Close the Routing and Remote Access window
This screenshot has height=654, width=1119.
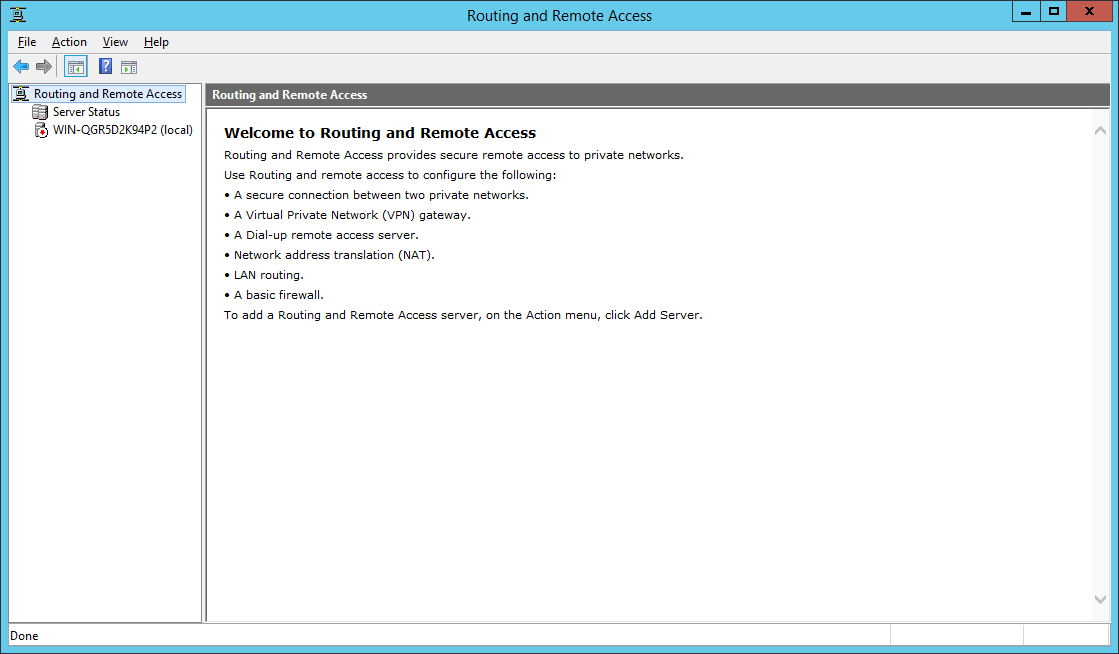pyautogui.click(x=1089, y=11)
